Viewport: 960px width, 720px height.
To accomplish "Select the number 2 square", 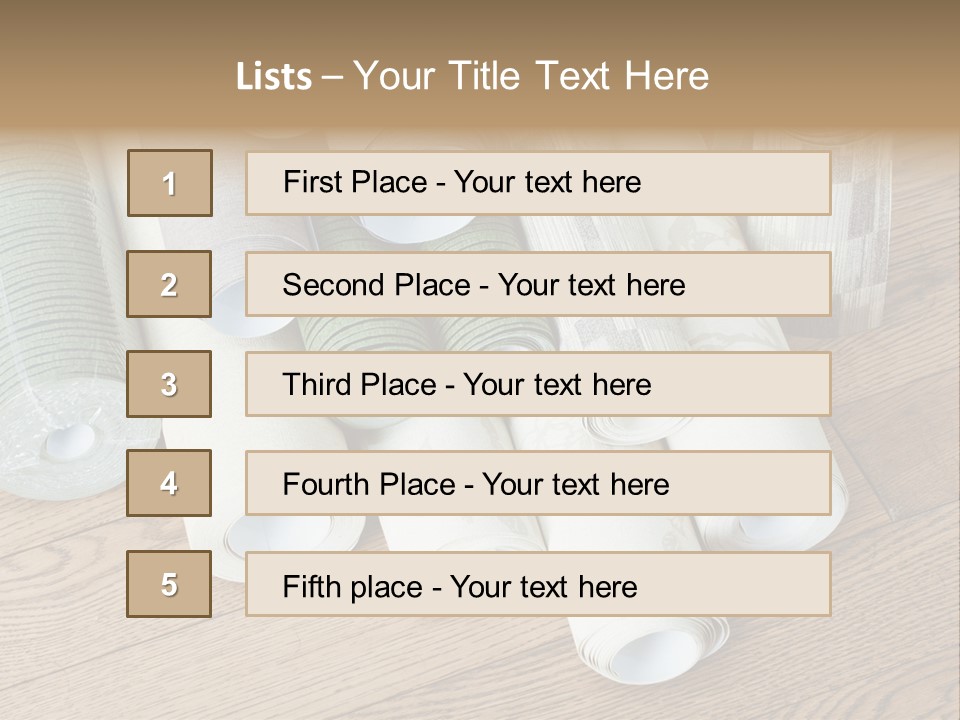I will pyautogui.click(x=169, y=284).
